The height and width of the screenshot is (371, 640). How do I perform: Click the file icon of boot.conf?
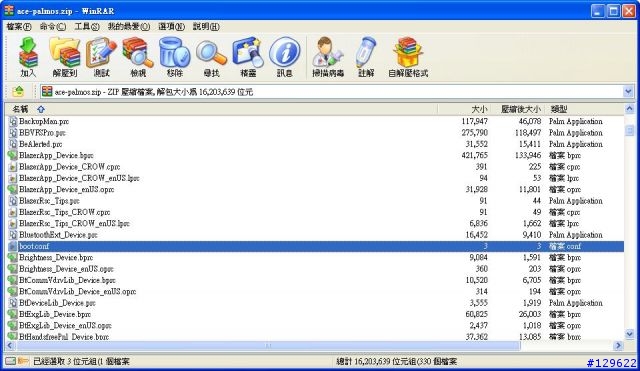tap(13, 246)
